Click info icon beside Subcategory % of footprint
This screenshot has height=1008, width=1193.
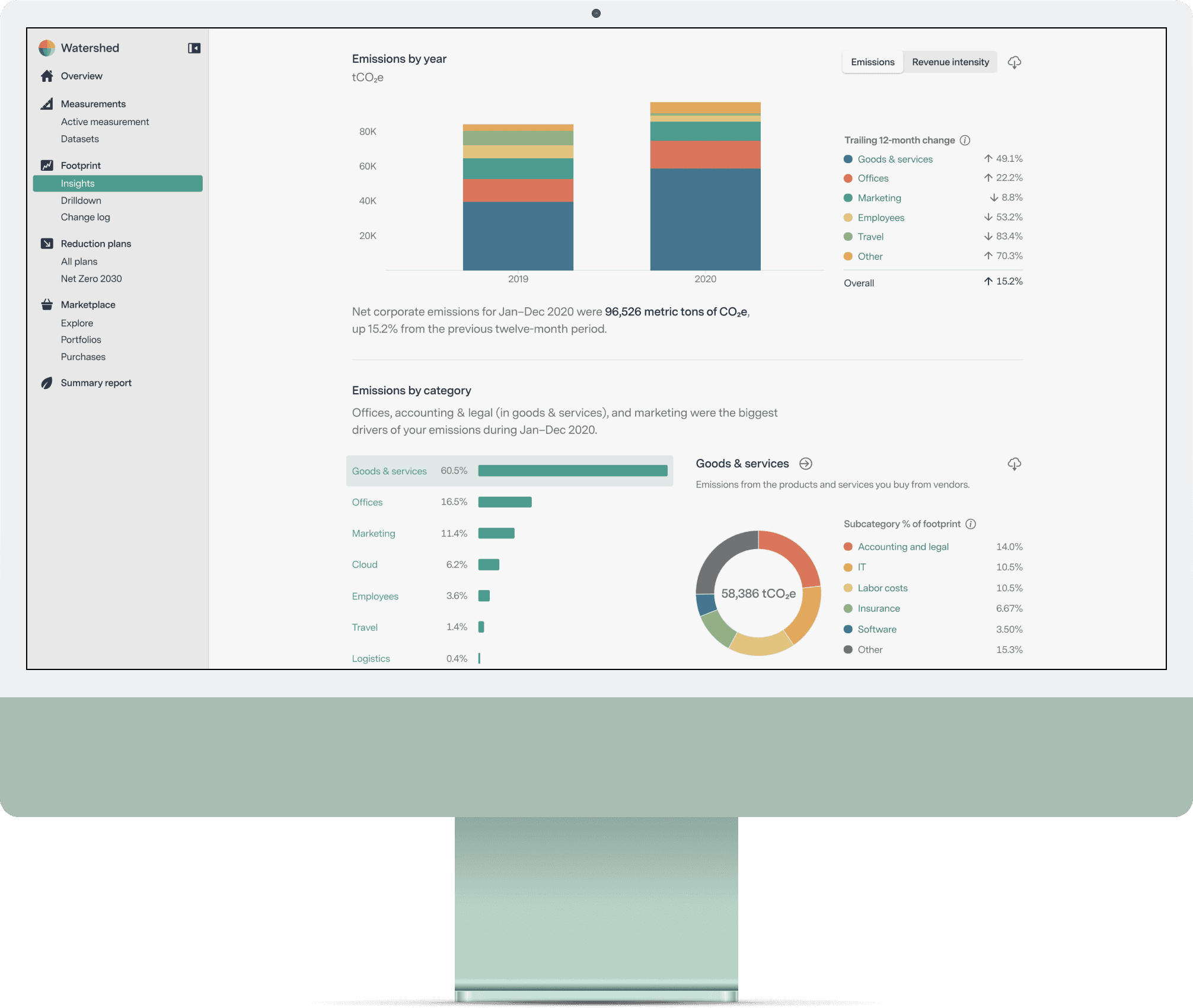click(x=971, y=524)
